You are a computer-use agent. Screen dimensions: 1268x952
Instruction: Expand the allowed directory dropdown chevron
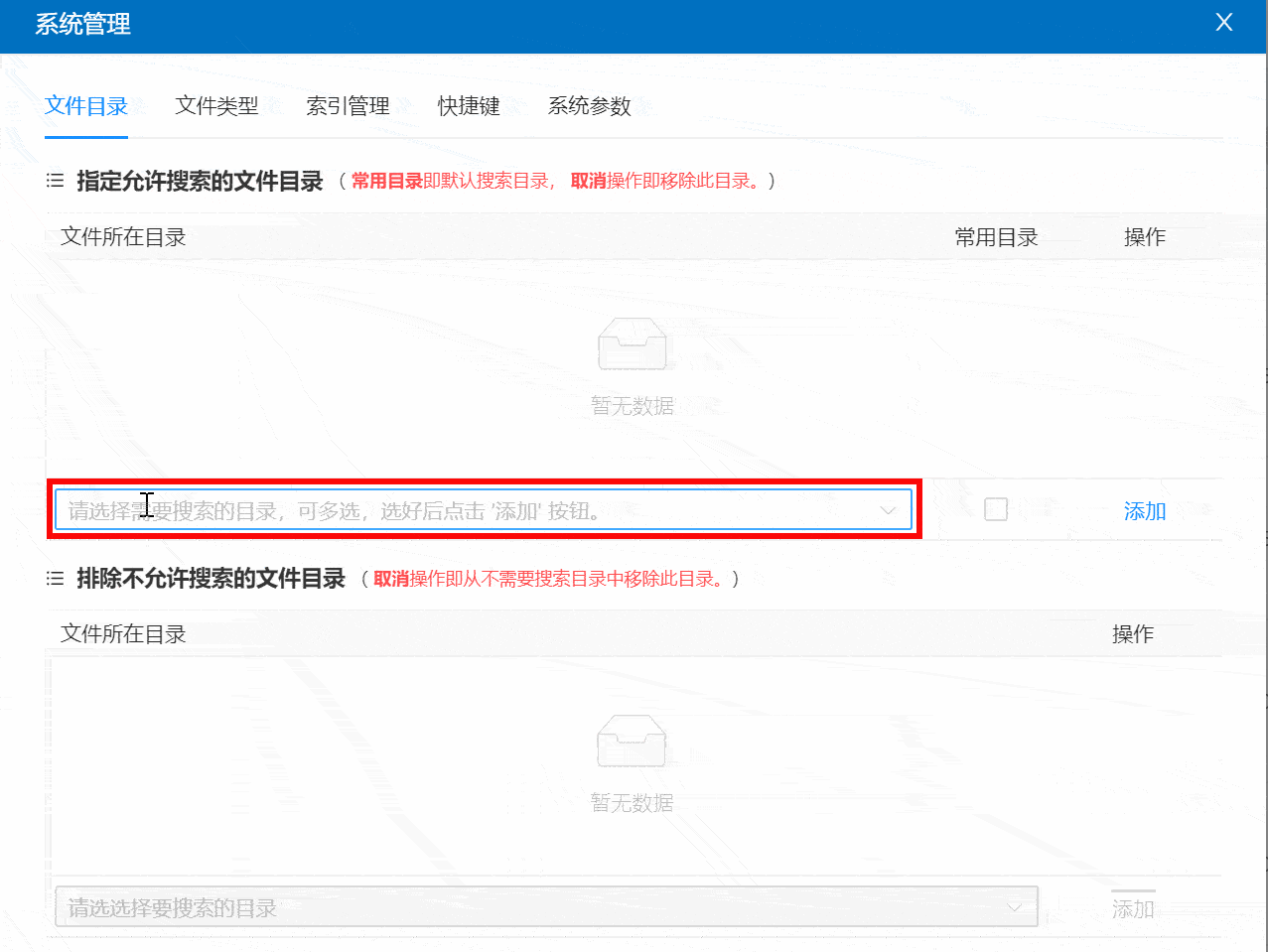pyautogui.click(x=888, y=510)
